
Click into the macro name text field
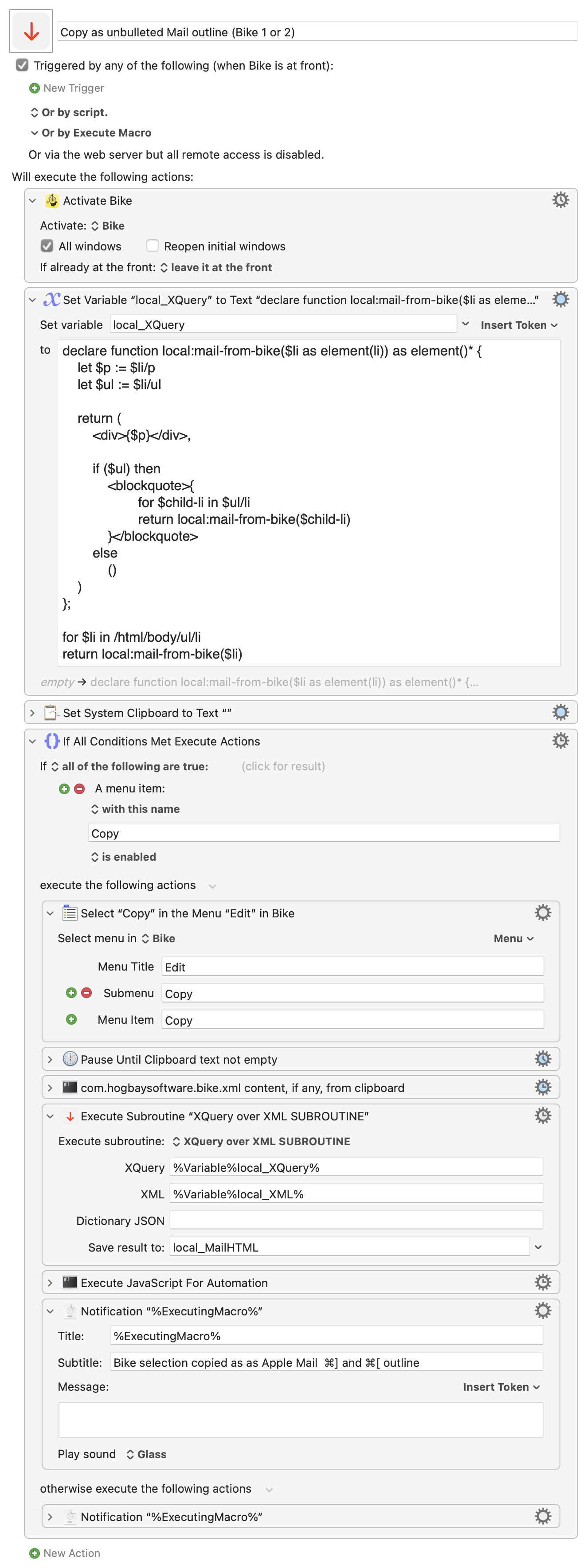coord(317,32)
